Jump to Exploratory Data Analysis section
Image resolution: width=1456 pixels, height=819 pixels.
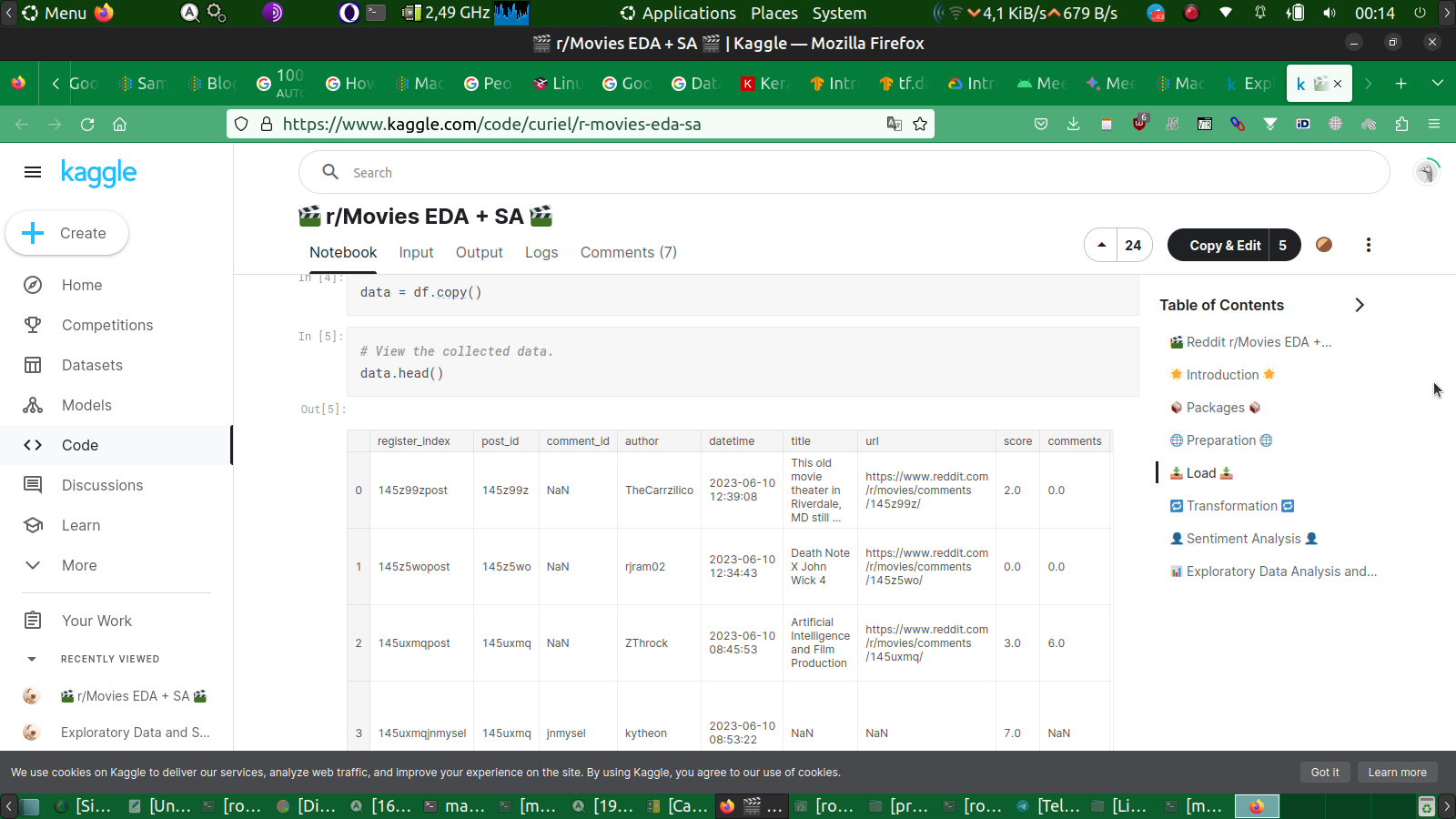click(x=1273, y=571)
